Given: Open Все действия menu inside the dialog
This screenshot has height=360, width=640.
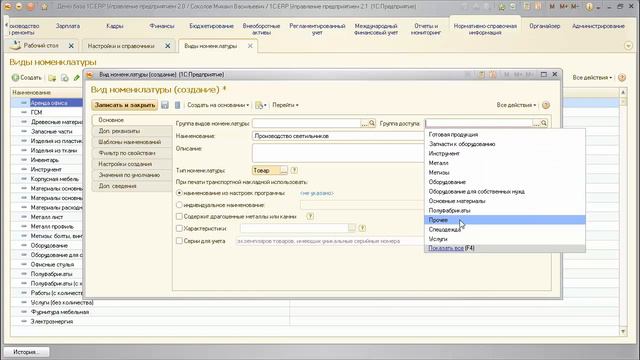Looking at the screenshot, I should pos(516,105).
